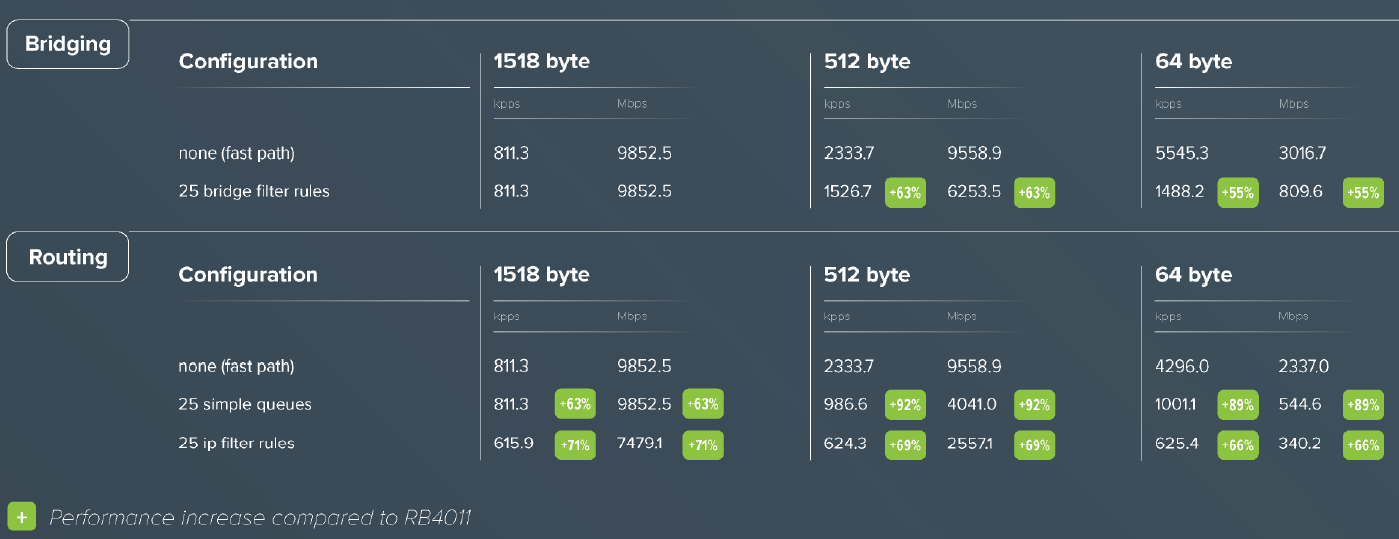
Task: Click the green plus legend icon
Action: tap(22, 517)
